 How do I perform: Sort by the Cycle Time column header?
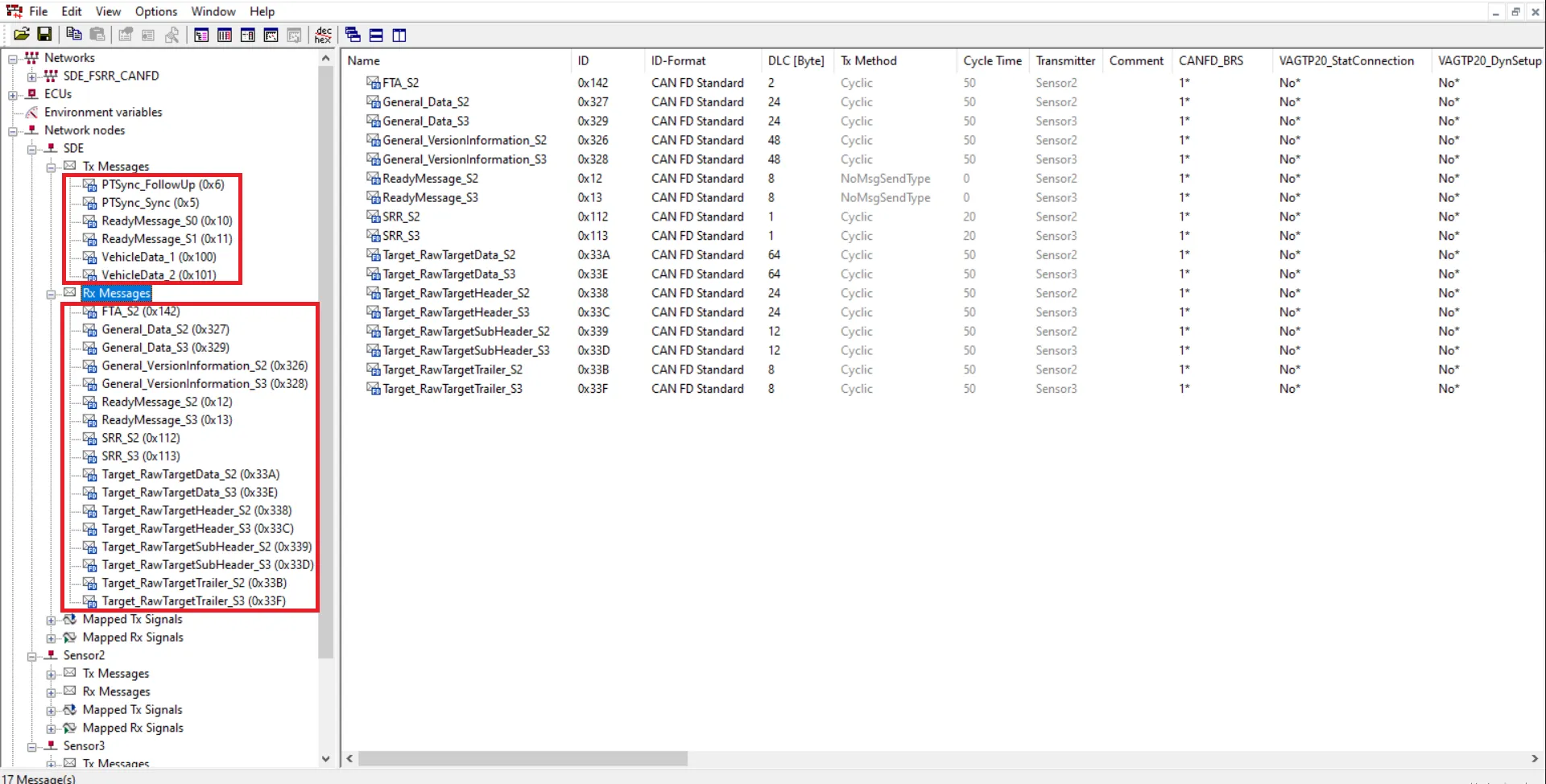pyautogui.click(x=991, y=61)
